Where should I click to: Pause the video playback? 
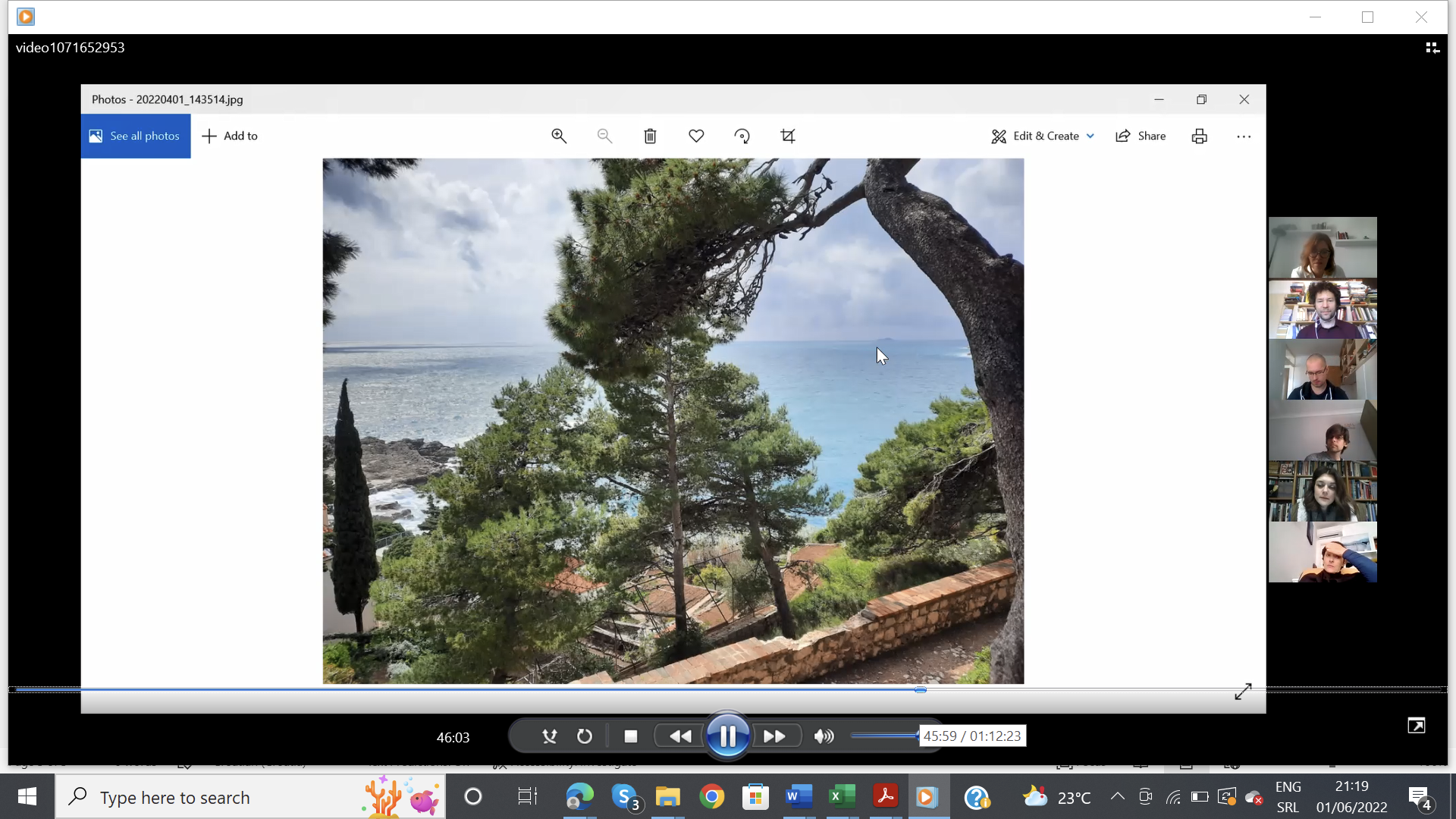[x=727, y=736]
